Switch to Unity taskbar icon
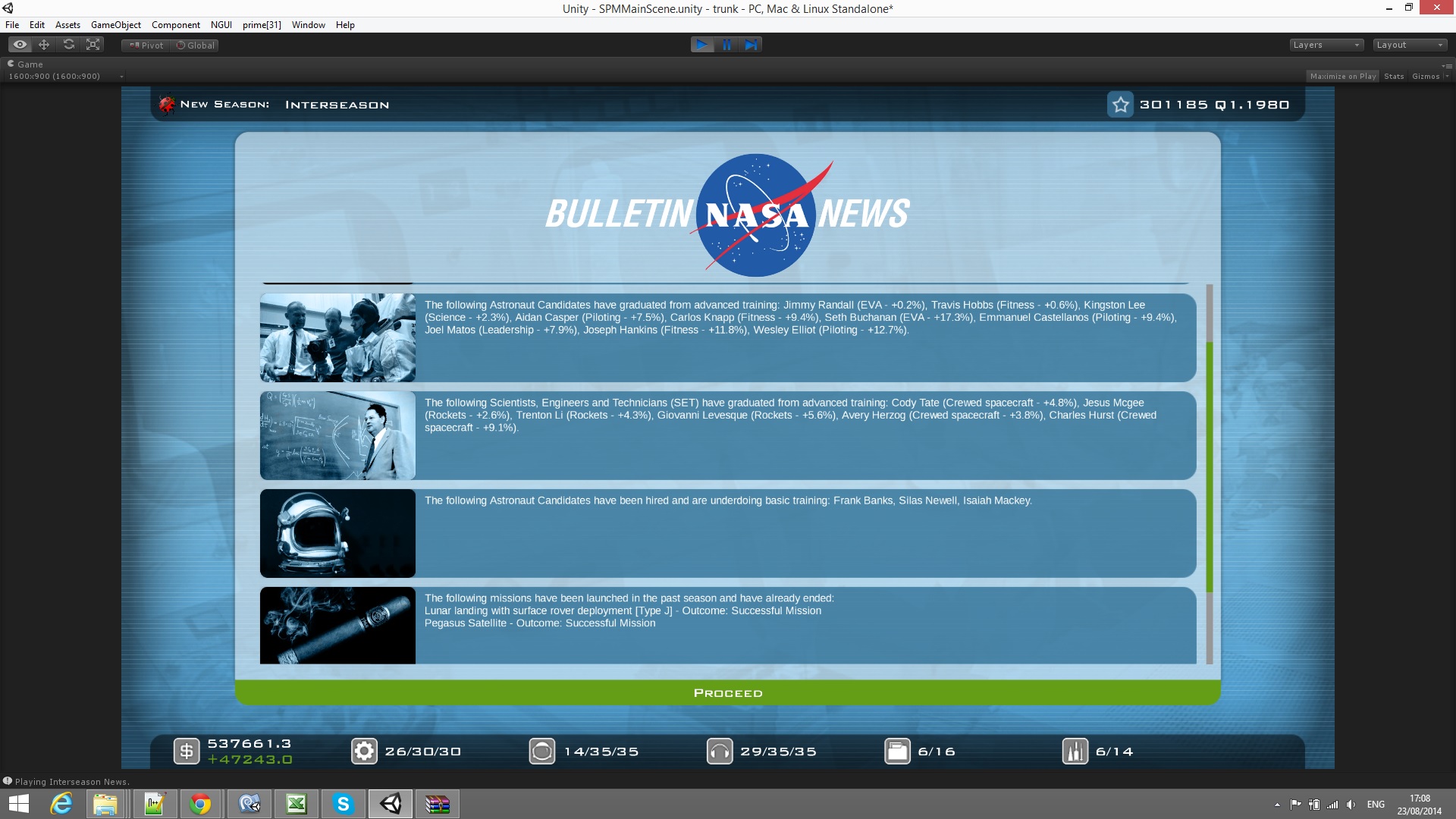This screenshot has width=1456, height=819. click(x=391, y=804)
